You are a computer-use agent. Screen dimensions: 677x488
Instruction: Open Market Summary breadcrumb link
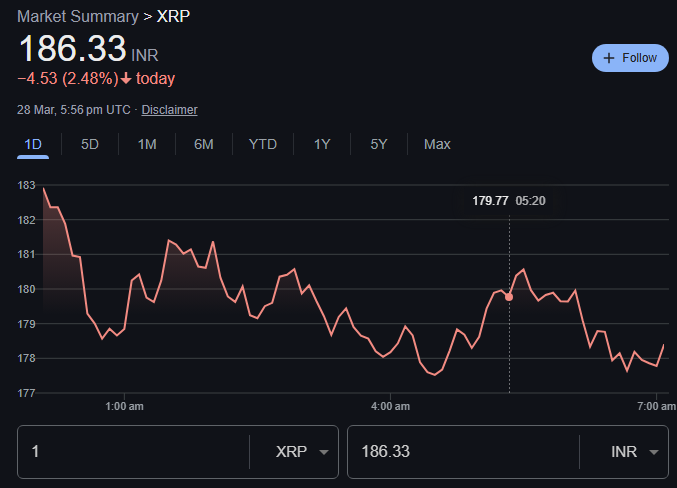click(x=78, y=16)
